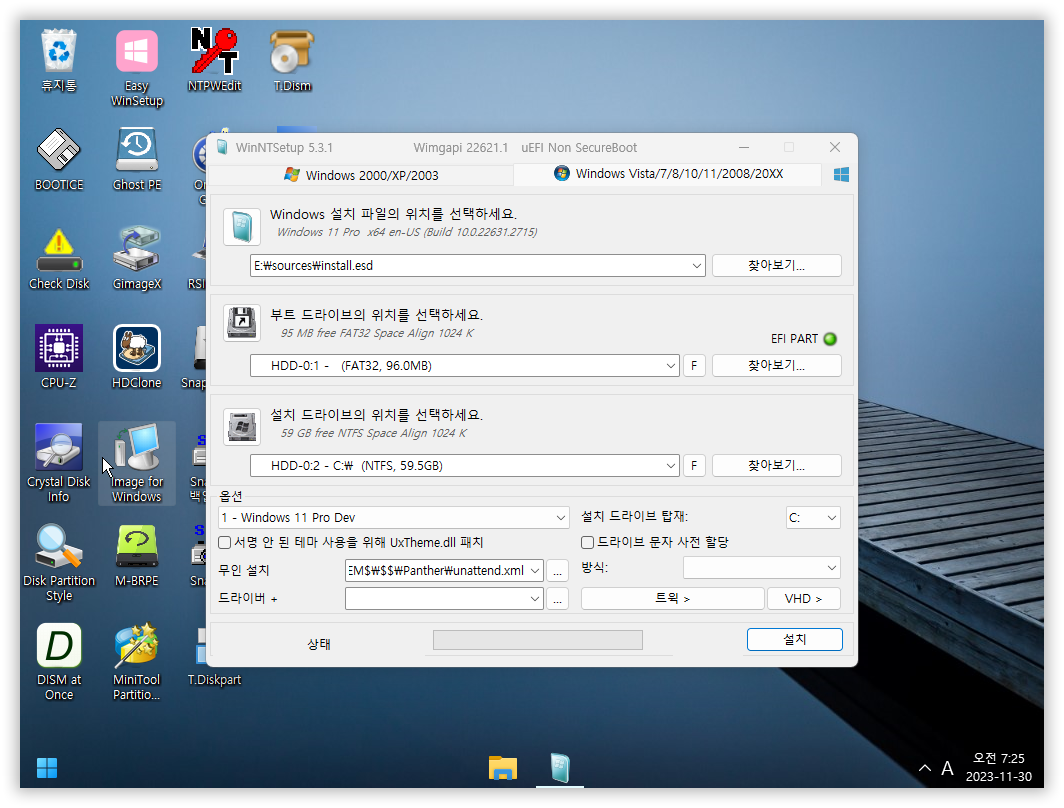Expand the Windows 11 Pro Dev edition dropdown
Viewport: 1064px width, 808px height.
click(x=561, y=518)
